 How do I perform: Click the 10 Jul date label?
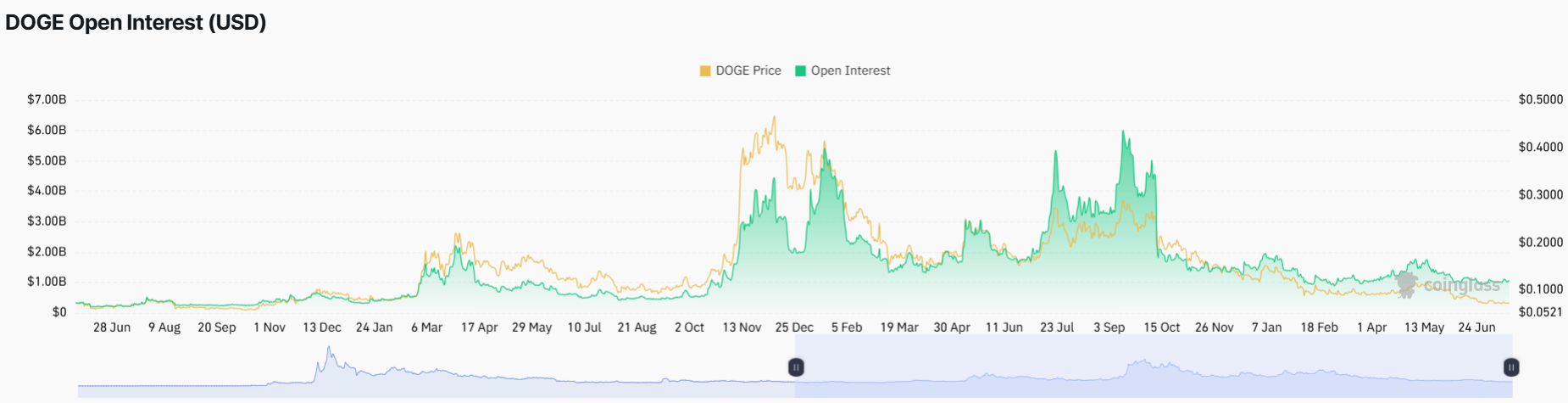(585, 327)
